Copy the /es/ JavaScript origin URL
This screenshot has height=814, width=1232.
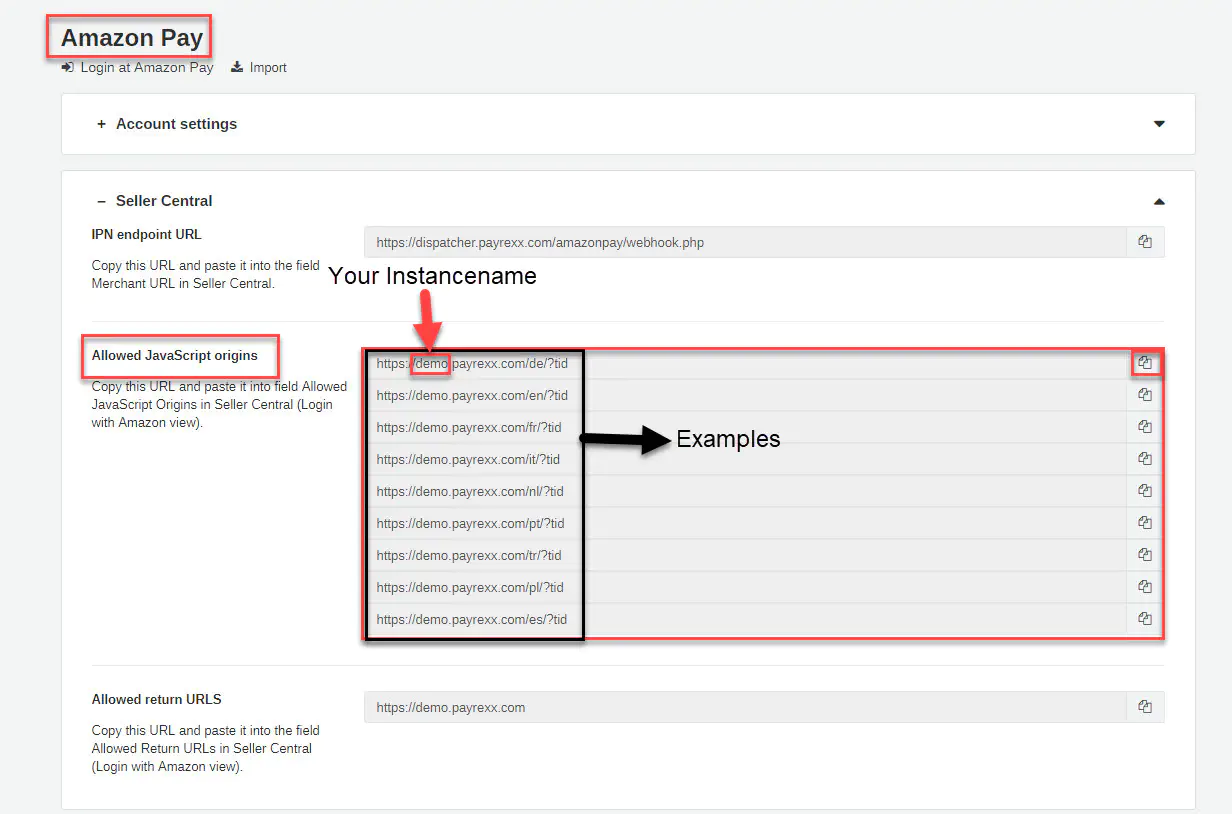[x=1145, y=619]
